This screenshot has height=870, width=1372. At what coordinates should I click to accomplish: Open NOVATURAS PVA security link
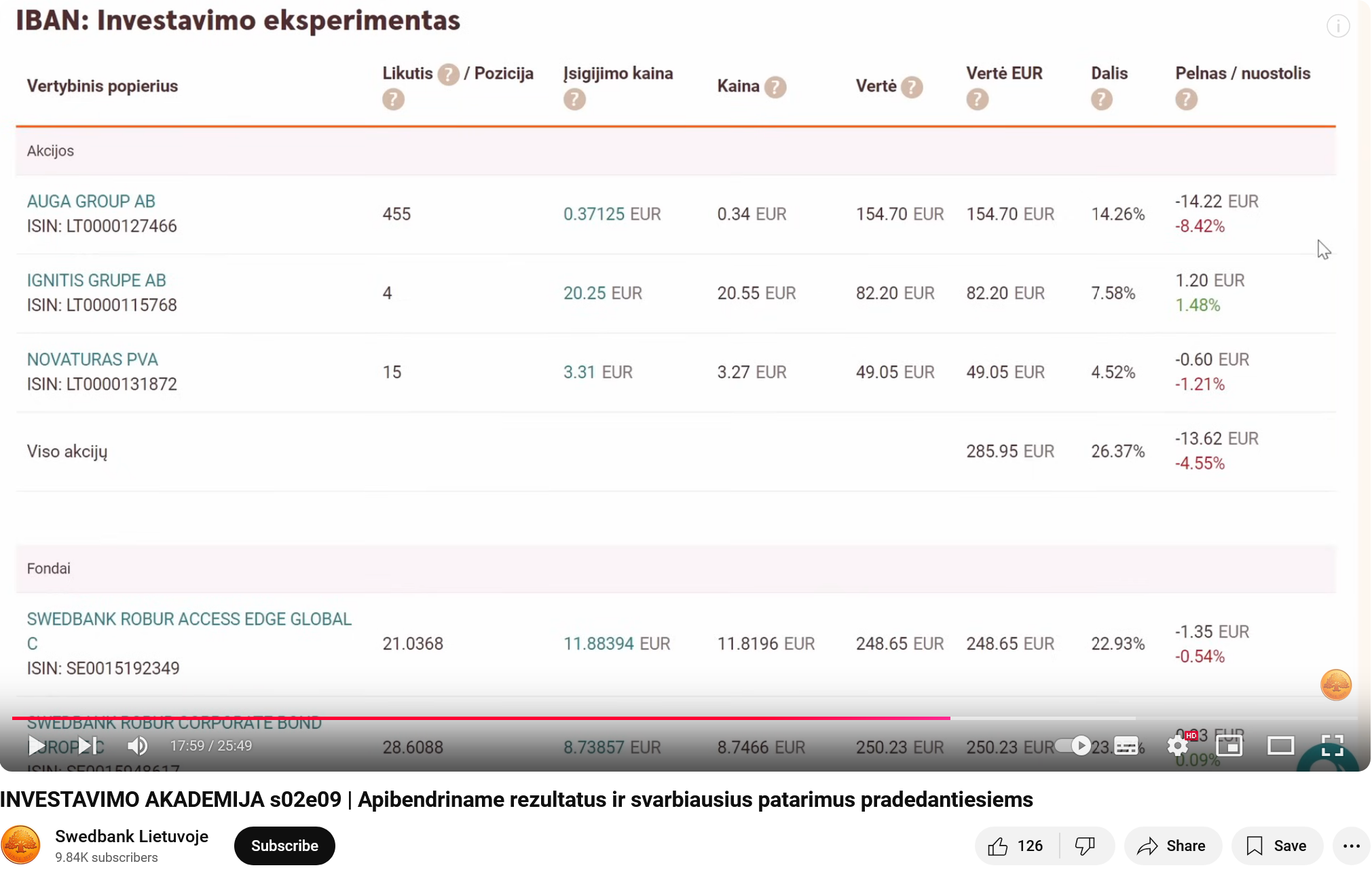click(92, 360)
